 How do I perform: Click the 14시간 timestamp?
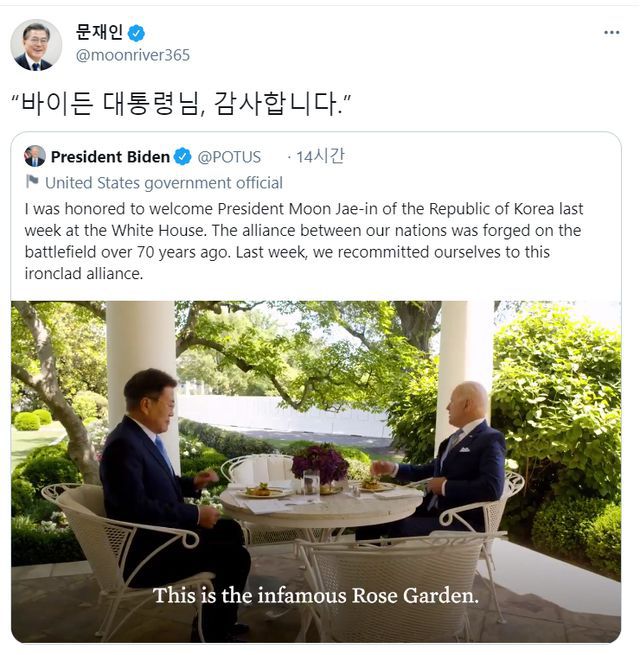[320, 156]
